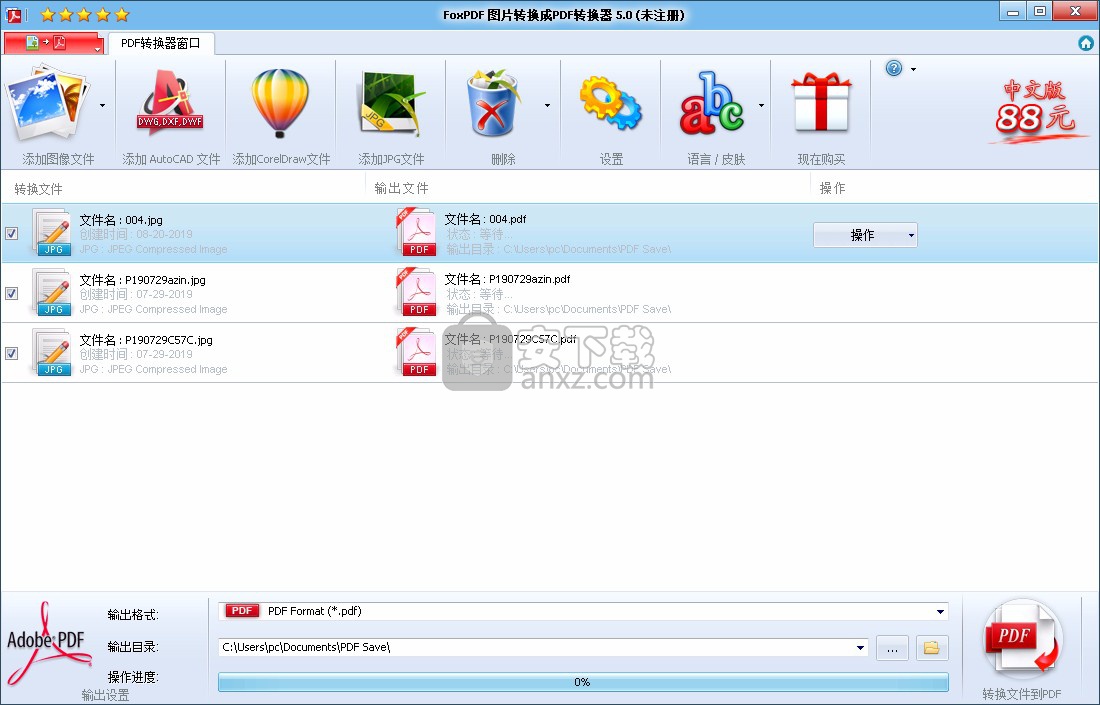
Task: Click the Delete trash bin icon
Action: [x=493, y=103]
